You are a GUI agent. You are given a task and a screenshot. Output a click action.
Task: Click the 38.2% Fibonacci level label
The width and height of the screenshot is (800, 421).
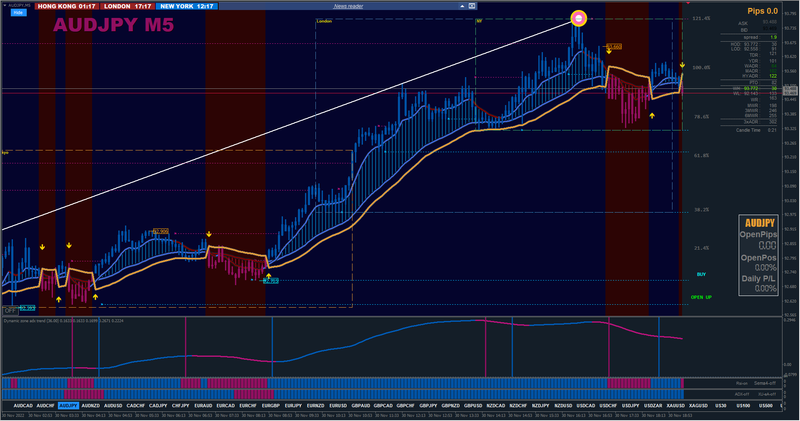[x=702, y=210]
